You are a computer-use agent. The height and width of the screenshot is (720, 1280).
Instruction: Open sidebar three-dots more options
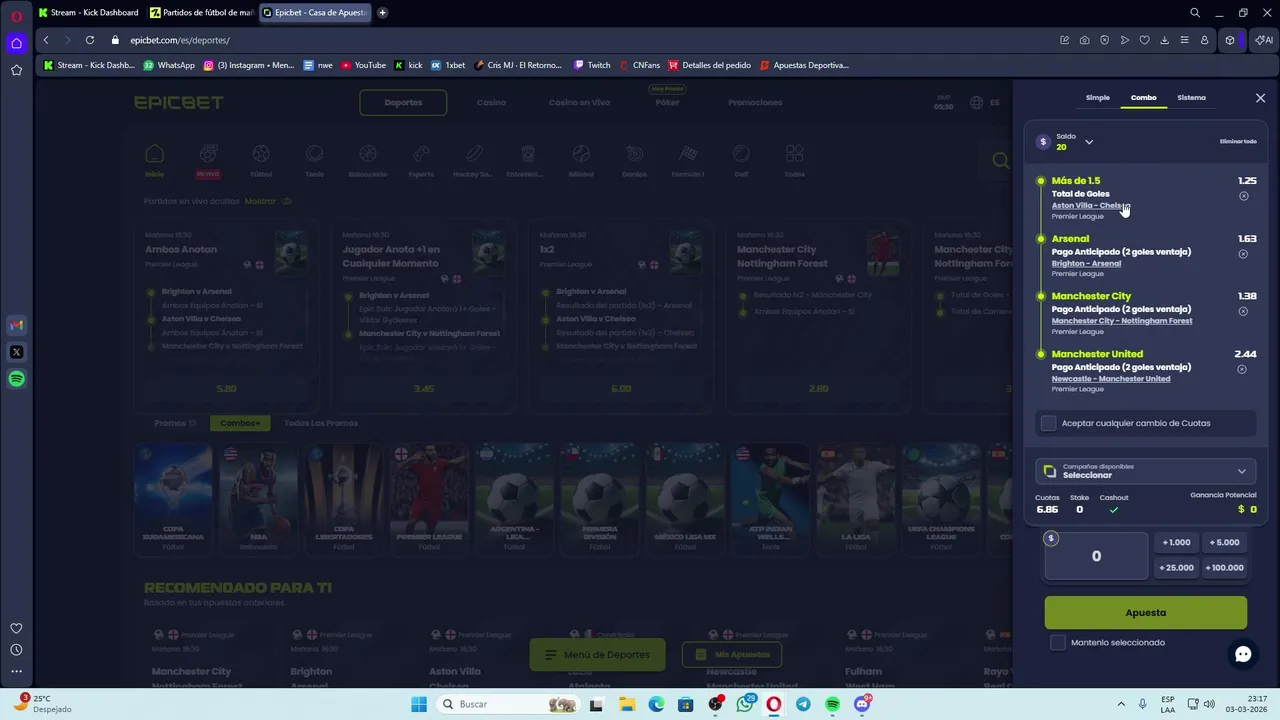tap(16, 671)
